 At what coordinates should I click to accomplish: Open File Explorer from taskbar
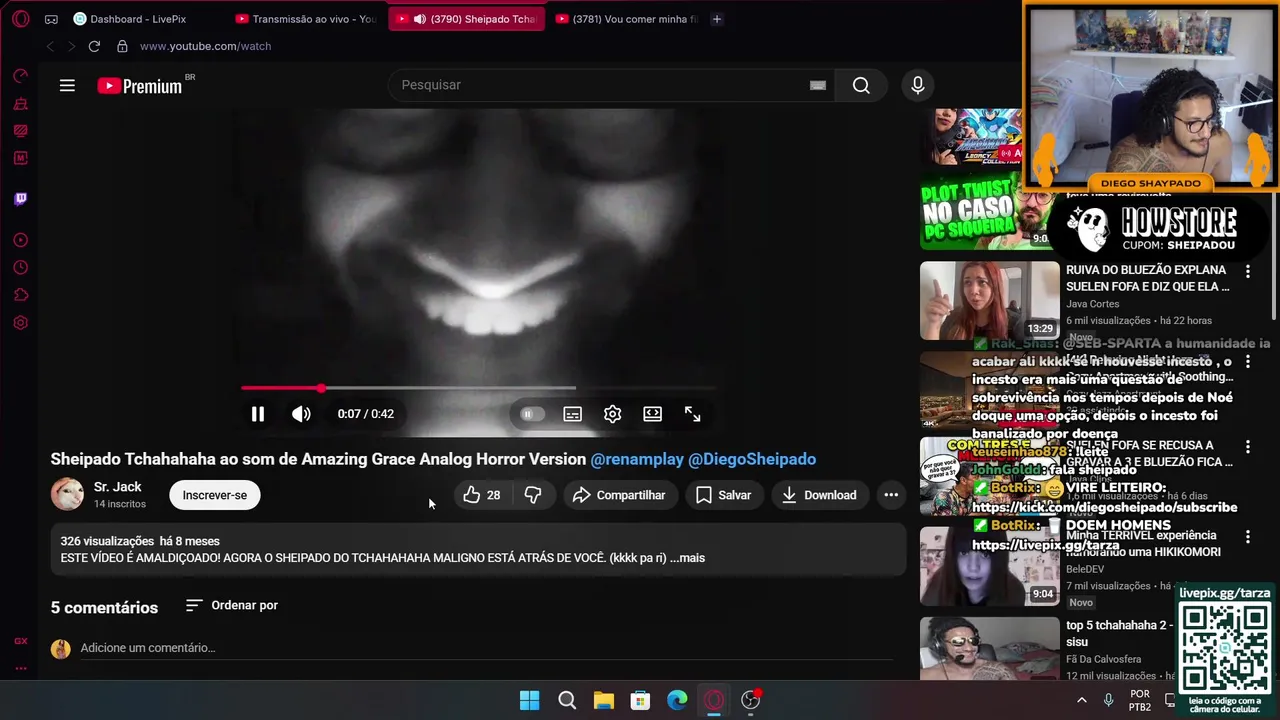tap(604, 700)
